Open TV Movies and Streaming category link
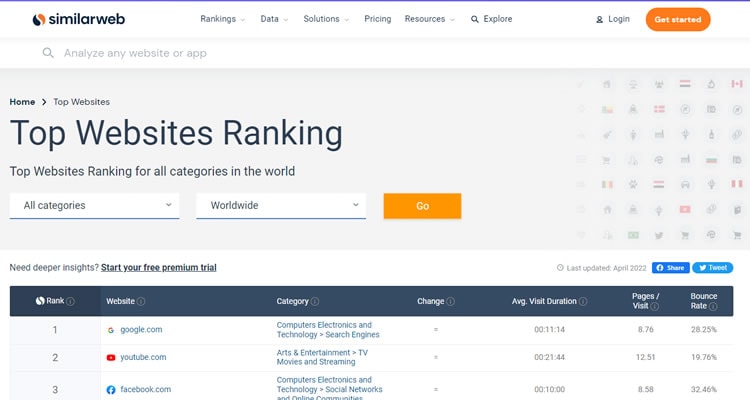The width and height of the screenshot is (750, 400). [322, 357]
